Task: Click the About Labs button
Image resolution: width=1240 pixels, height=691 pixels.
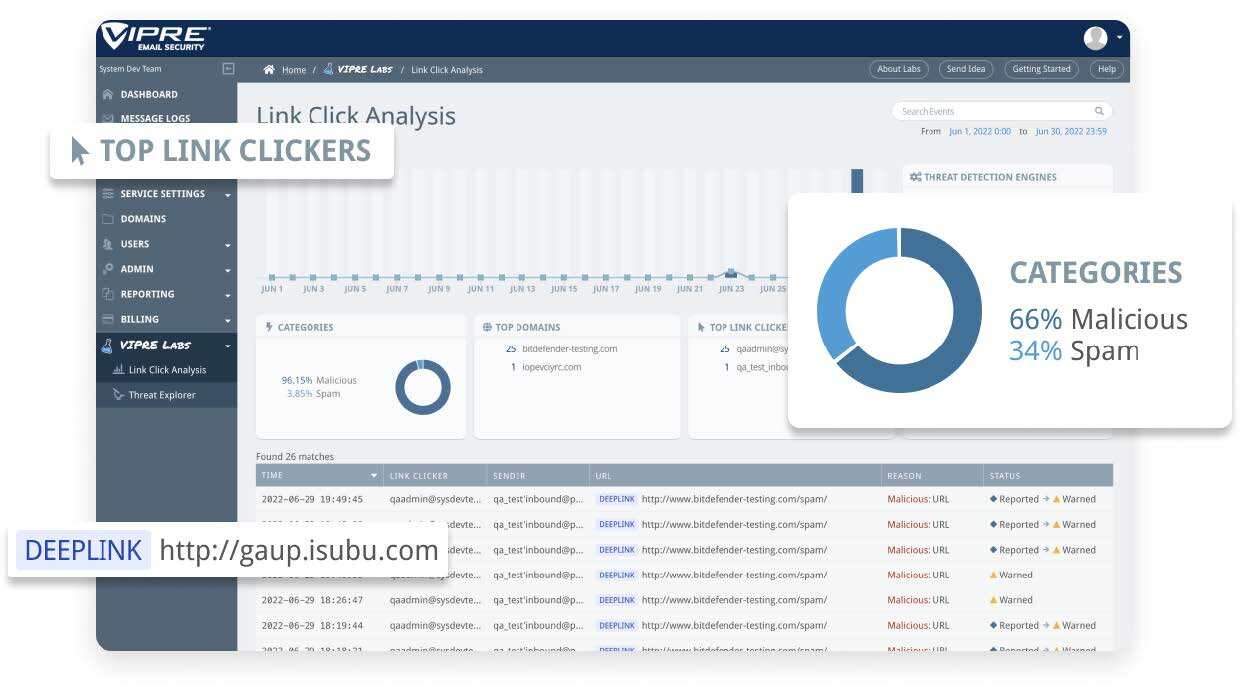Action: click(x=898, y=69)
